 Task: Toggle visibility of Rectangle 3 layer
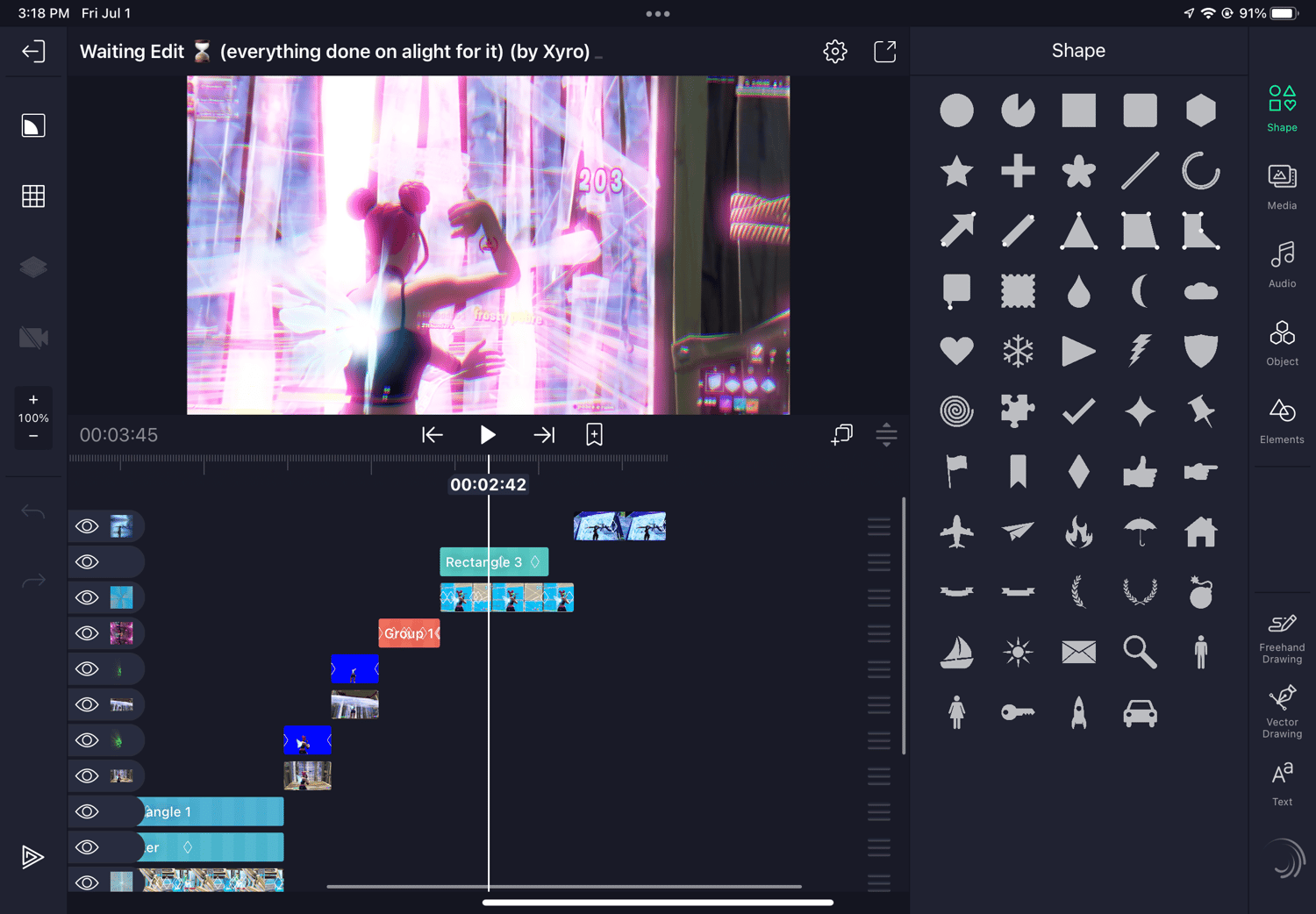point(87,562)
